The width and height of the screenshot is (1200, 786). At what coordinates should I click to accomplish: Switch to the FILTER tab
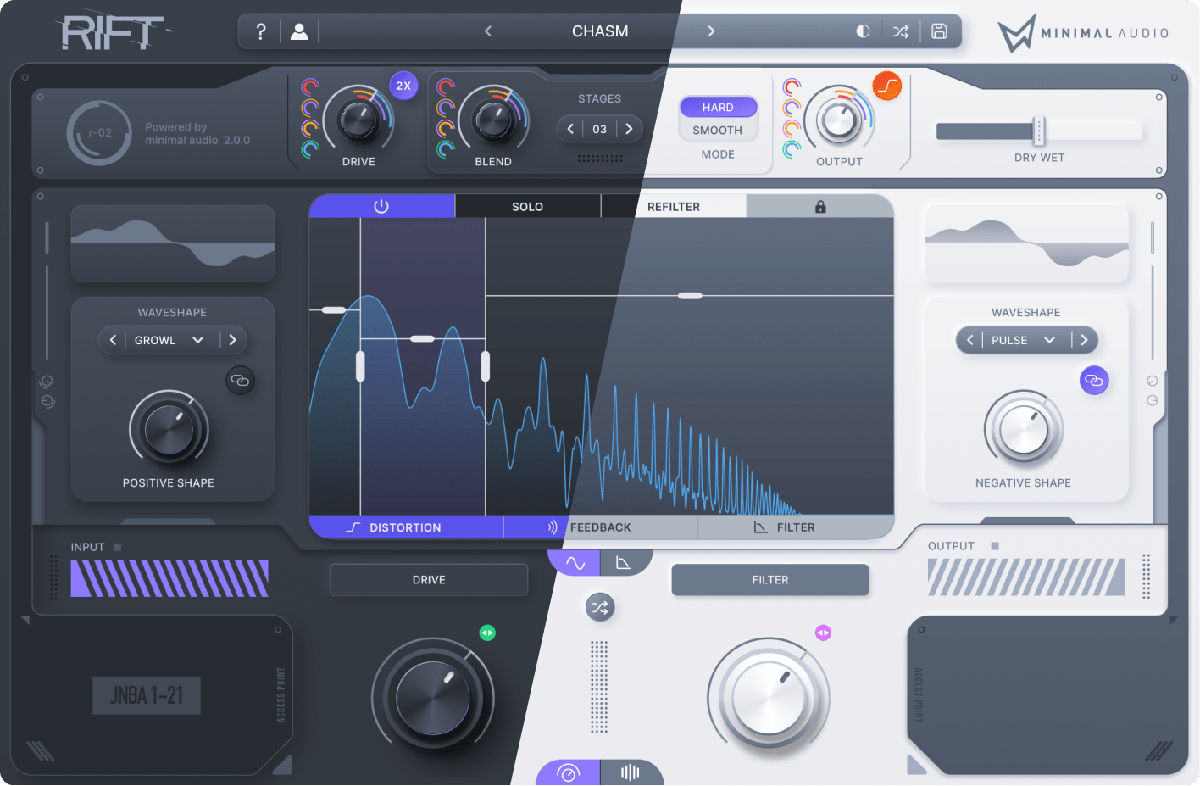click(x=785, y=527)
